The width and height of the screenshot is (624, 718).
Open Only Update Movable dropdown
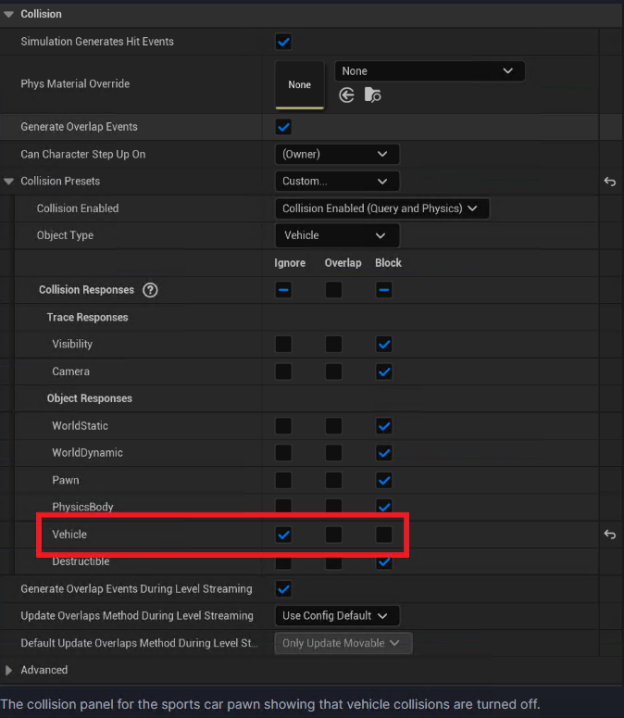[x=343, y=643]
